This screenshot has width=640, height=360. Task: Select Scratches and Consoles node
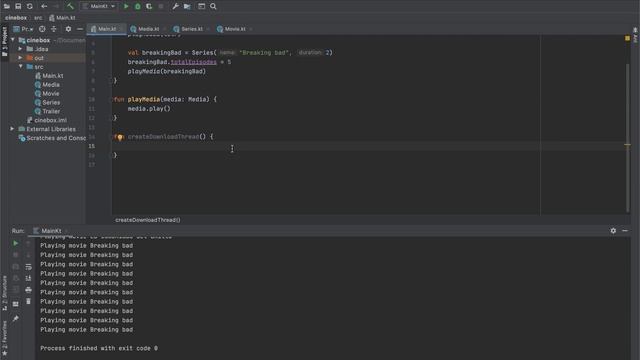(52, 138)
